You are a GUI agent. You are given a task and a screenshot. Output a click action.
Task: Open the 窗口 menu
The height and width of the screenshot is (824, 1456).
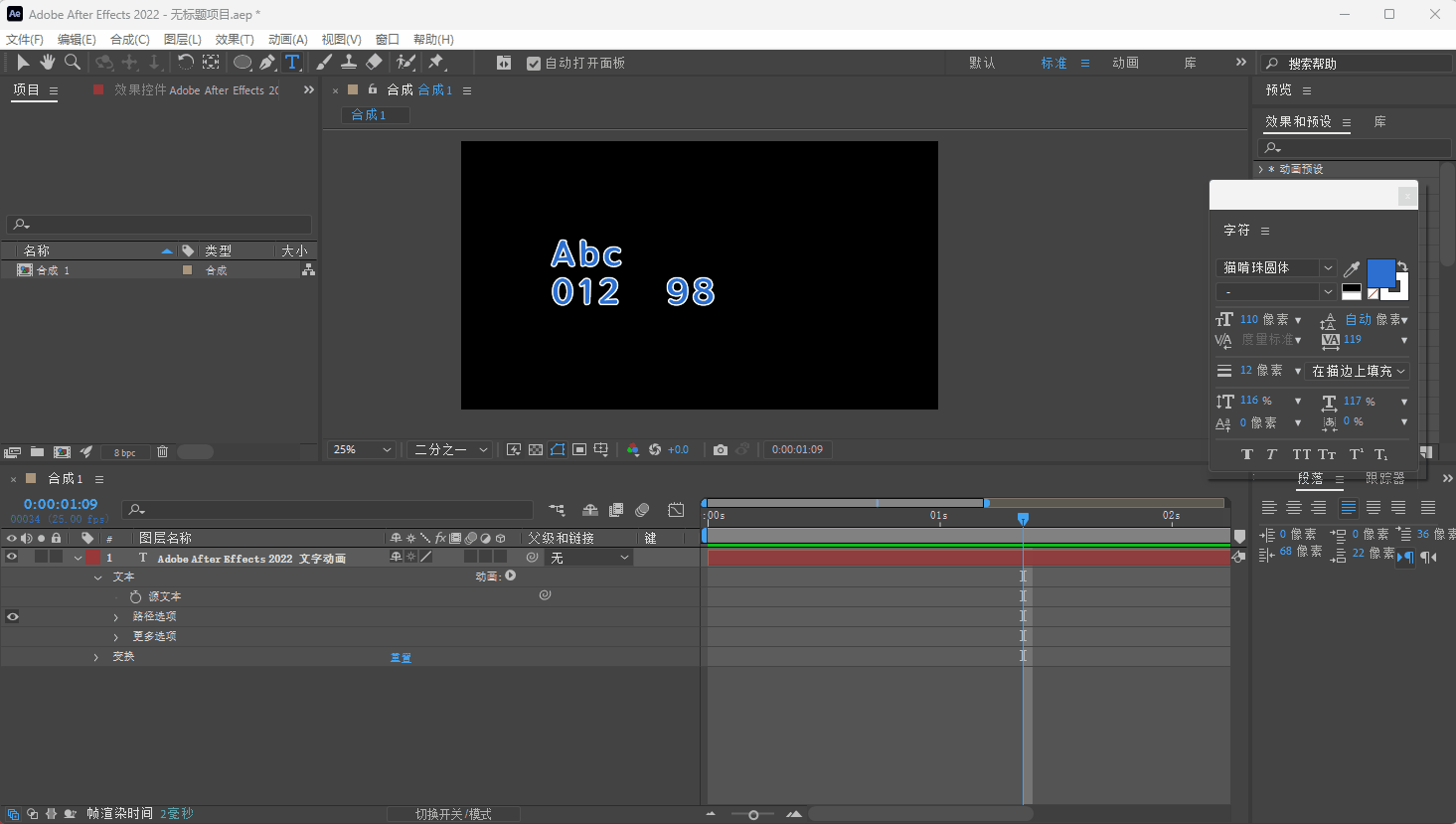coord(388,40)
